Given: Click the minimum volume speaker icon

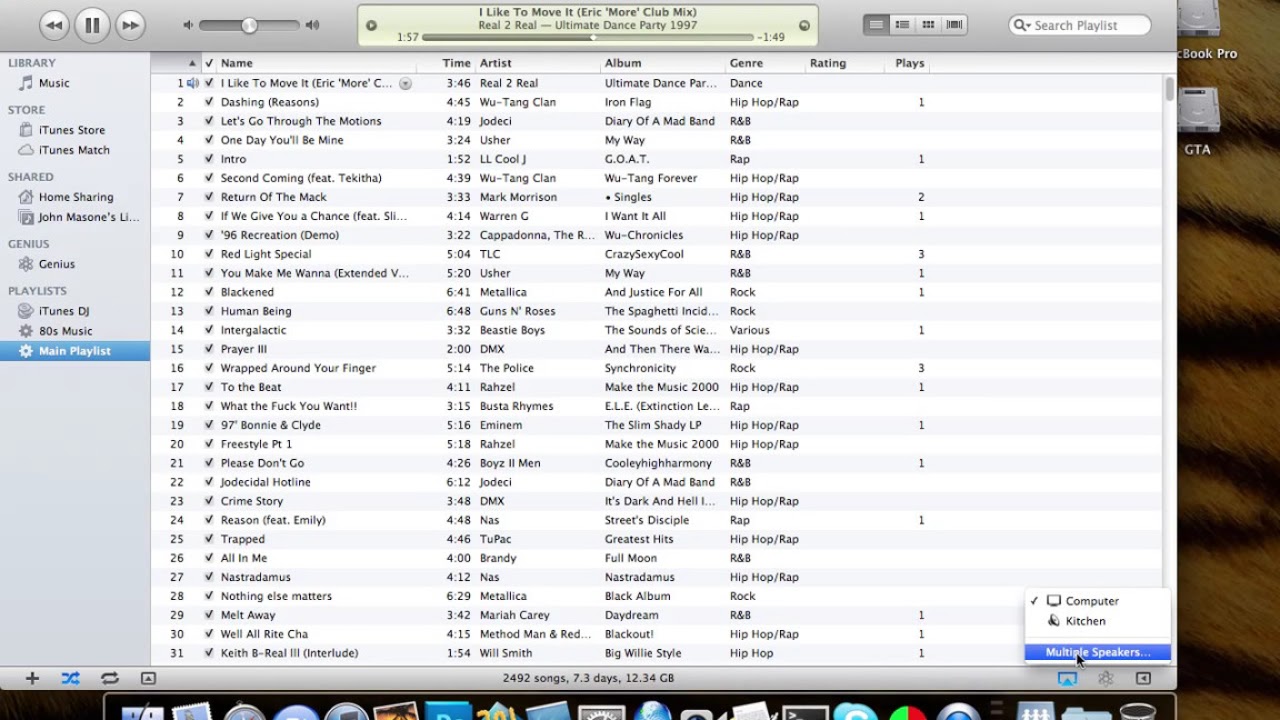Looking at the screenshot, I should [x=188, y=25].
